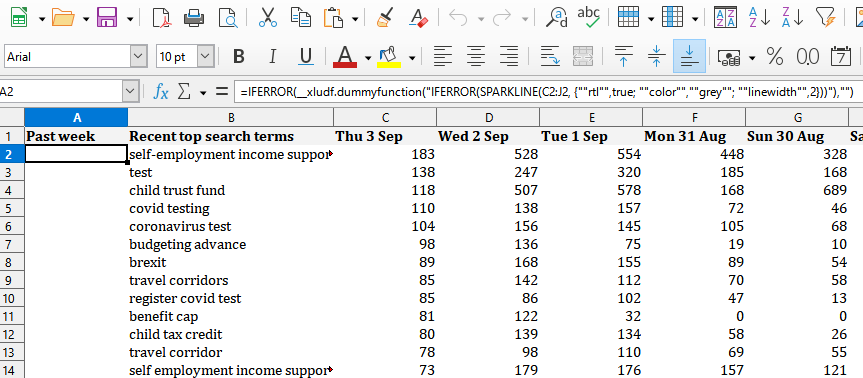Open the Paste special dropdown arrow
Image resolution: width=863 pixels, height=378 pixels.
coord(355,19)
